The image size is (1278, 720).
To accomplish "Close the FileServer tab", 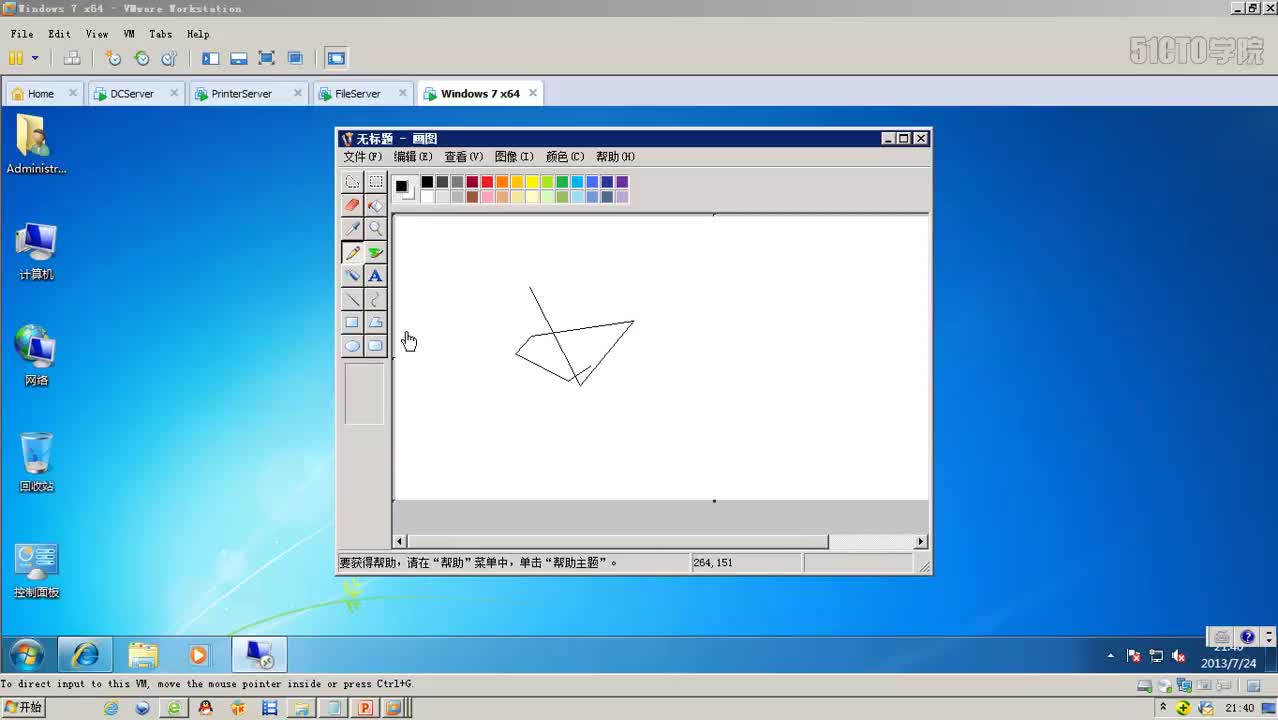I will pyautogui.click(x=403, y=93).
